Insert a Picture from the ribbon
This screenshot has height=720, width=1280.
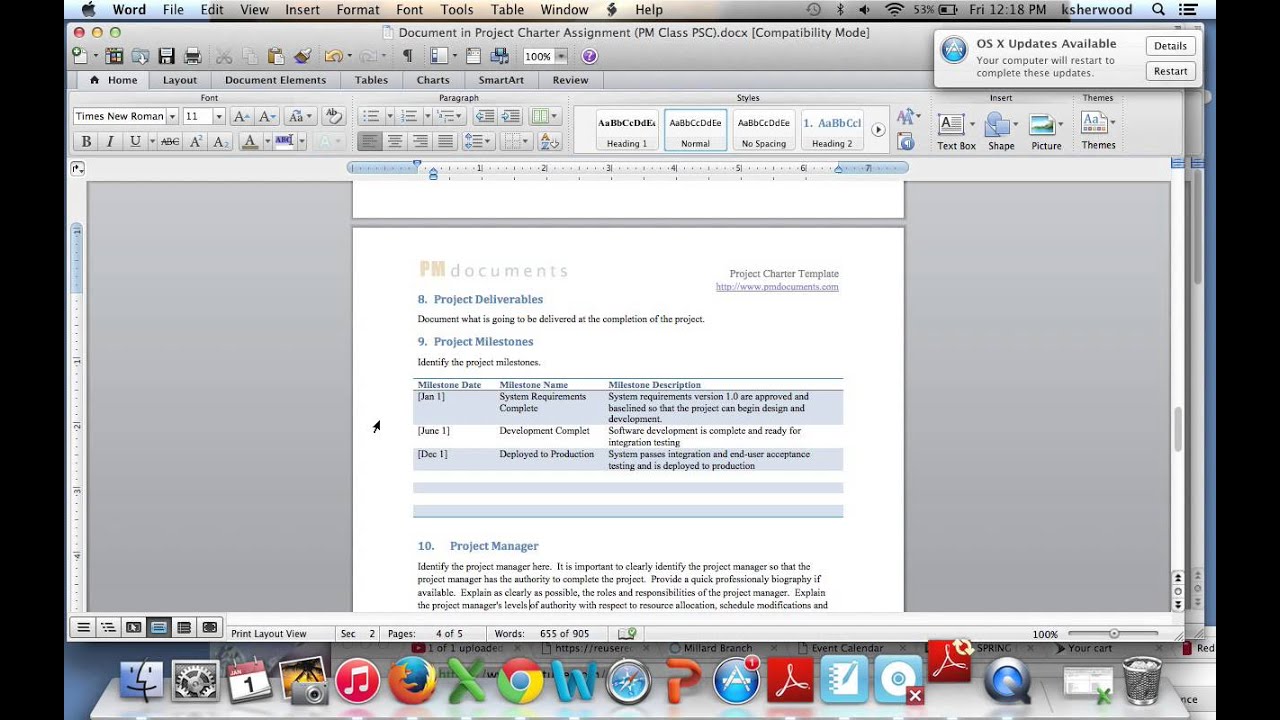point(1046,131)
